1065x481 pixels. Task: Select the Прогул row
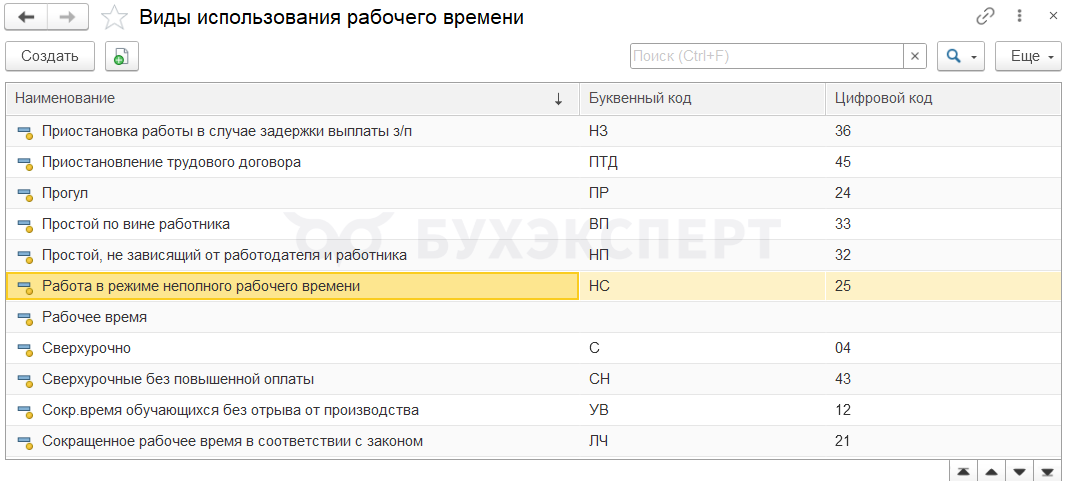[533, 193]
